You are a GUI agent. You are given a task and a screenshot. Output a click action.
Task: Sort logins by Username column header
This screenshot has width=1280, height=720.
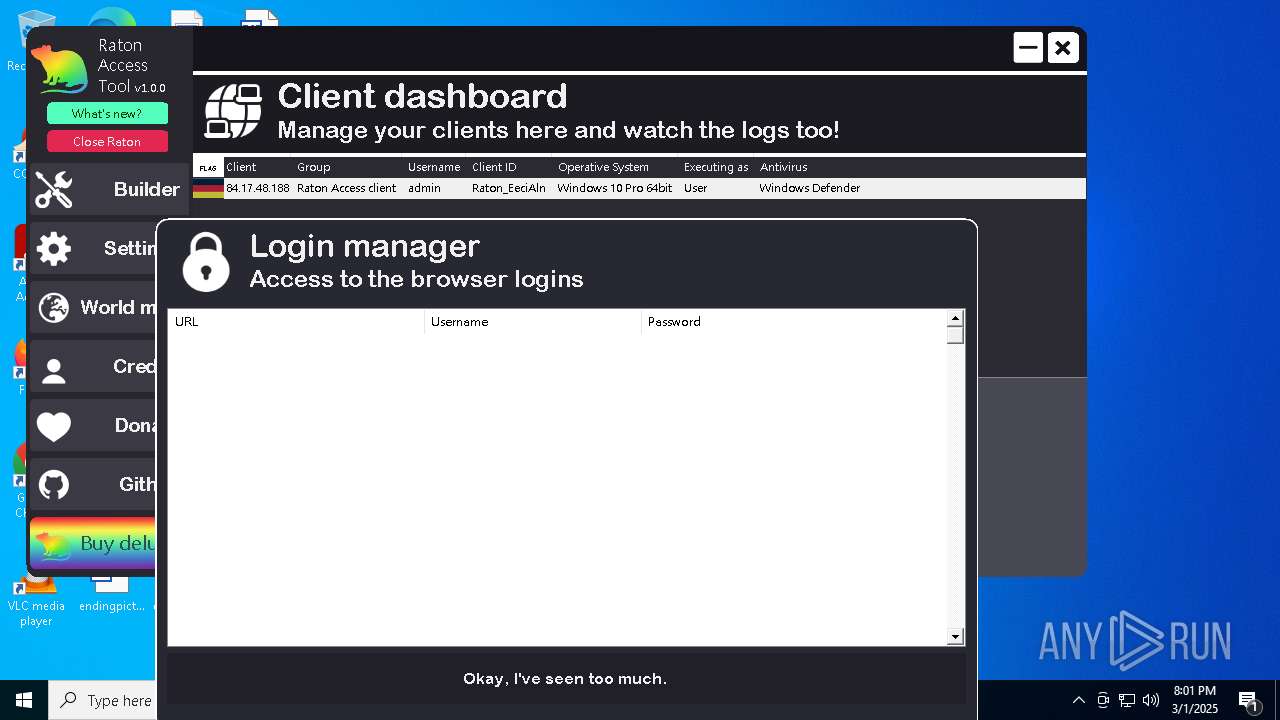point(533,322)
